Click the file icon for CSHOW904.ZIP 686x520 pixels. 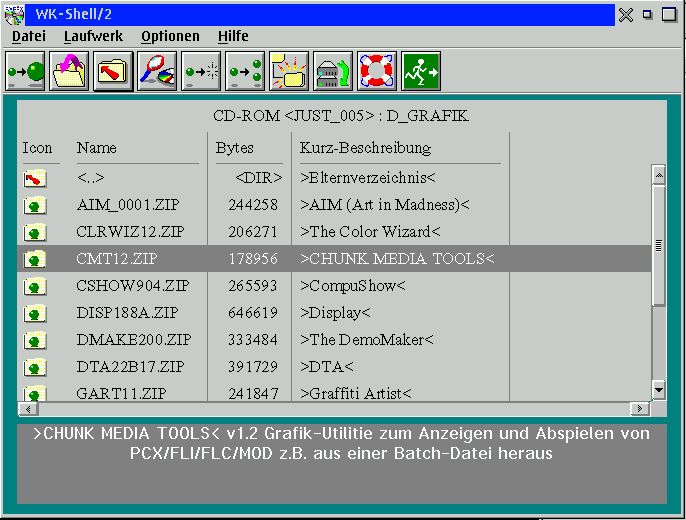[x=35, y=286]
